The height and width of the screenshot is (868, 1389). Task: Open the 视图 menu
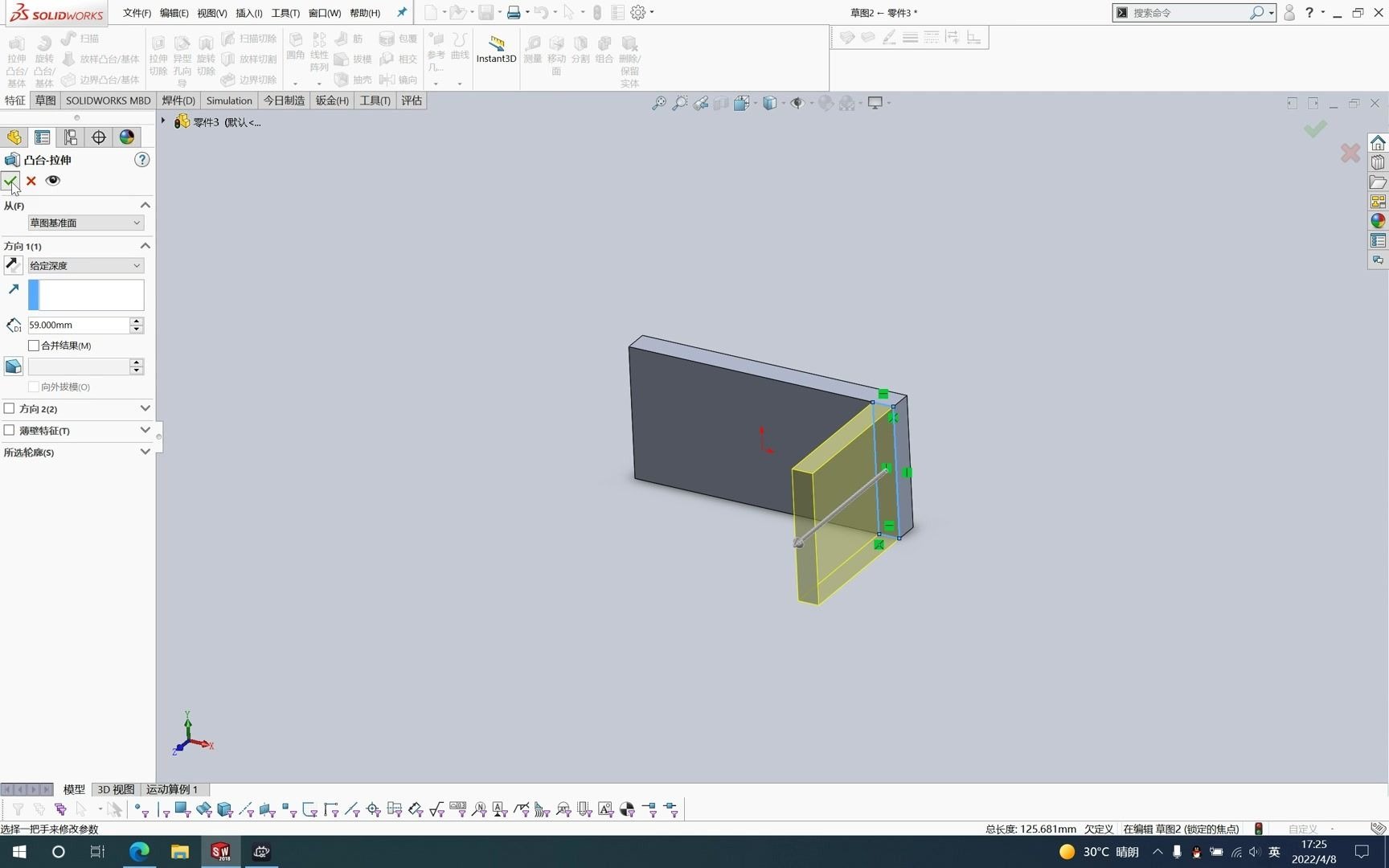coord(212,13)
